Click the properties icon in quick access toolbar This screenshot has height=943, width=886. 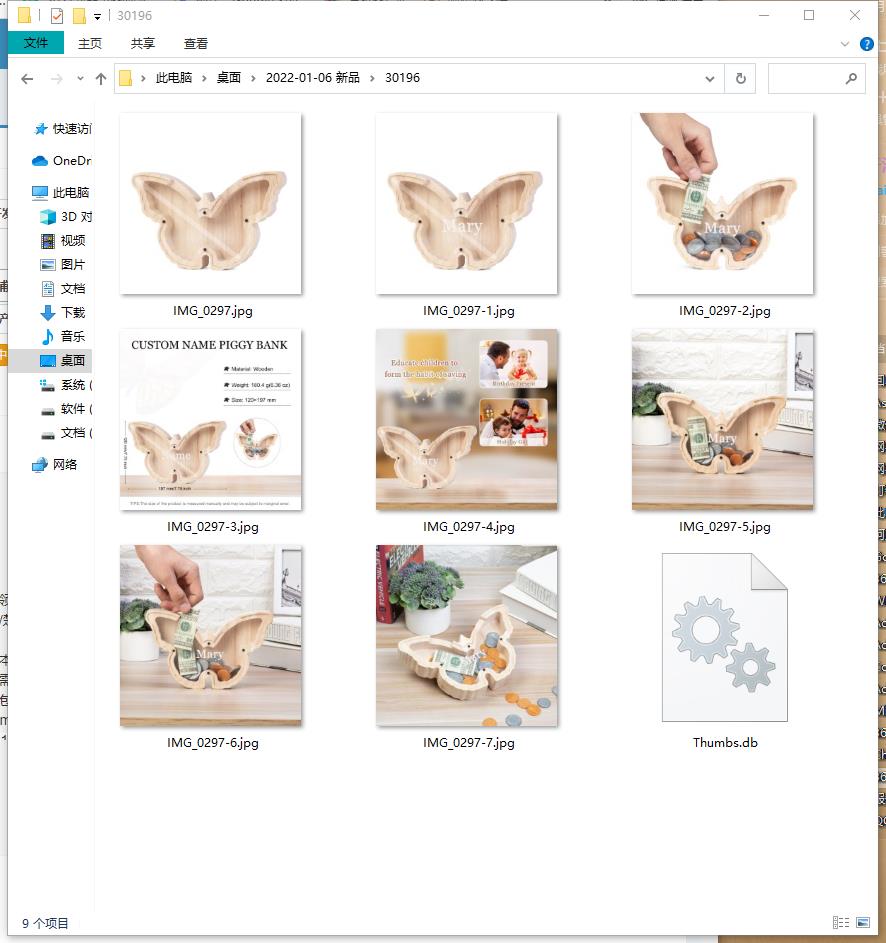pyautogui.click(x=57, y=16)
